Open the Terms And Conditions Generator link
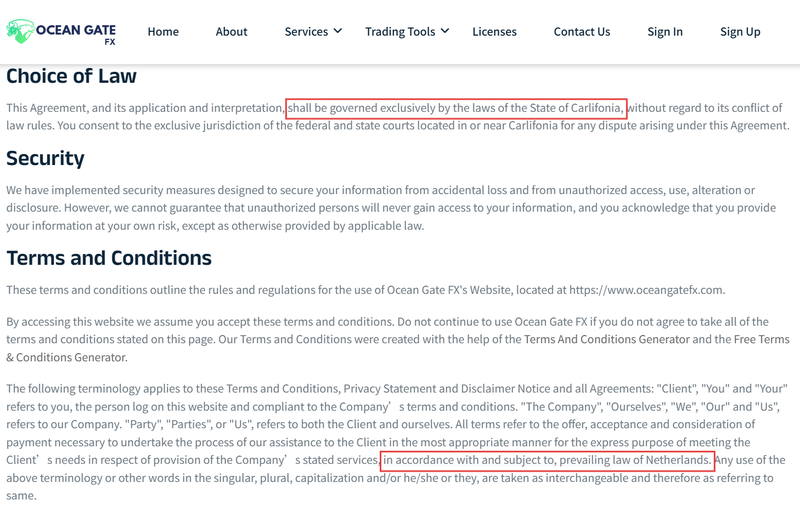This screenshot has width=800, height=511. click(x=607, y=340)
